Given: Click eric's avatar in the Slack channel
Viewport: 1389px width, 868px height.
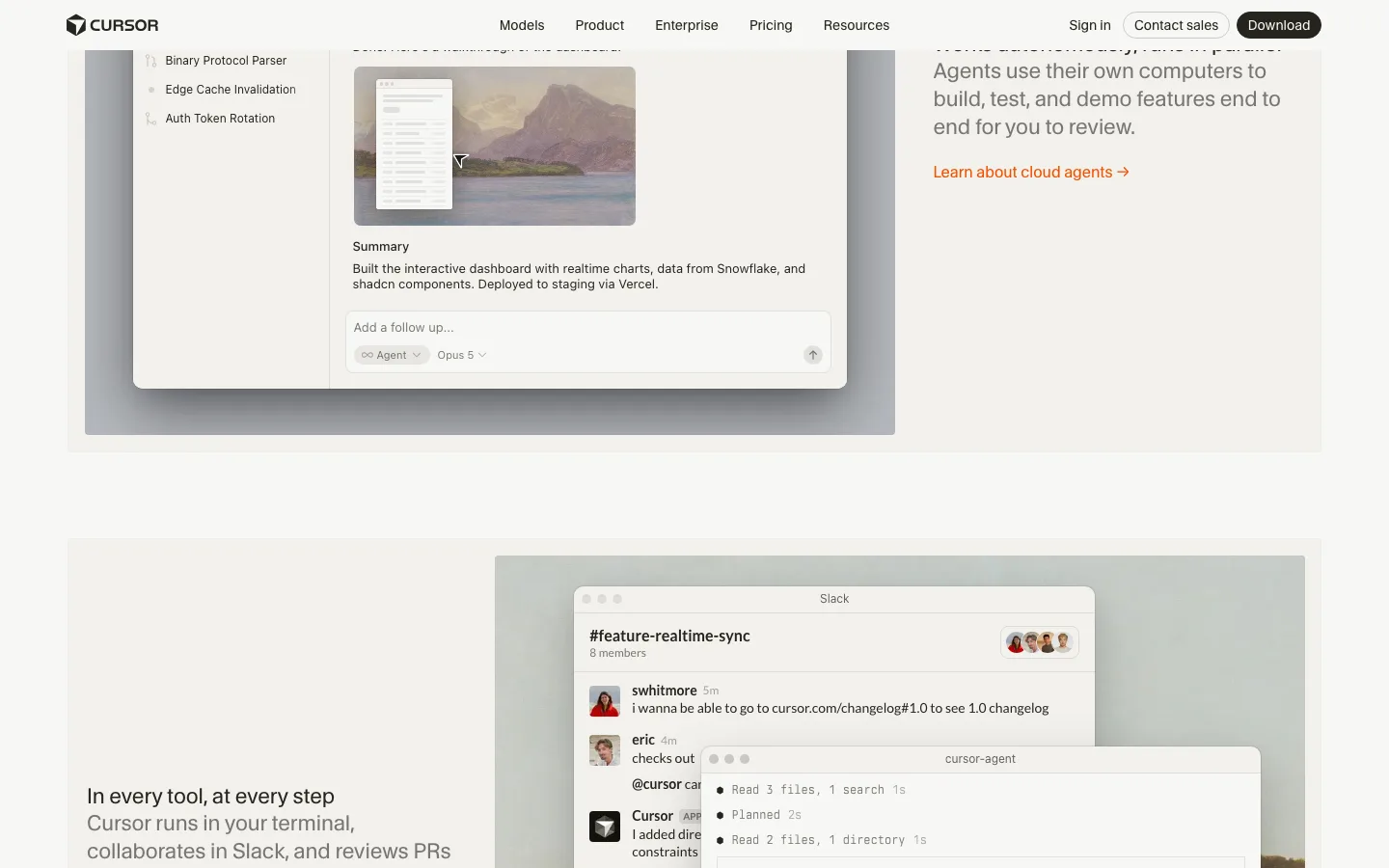Looking at the screenshot, I should click(605, 750).
